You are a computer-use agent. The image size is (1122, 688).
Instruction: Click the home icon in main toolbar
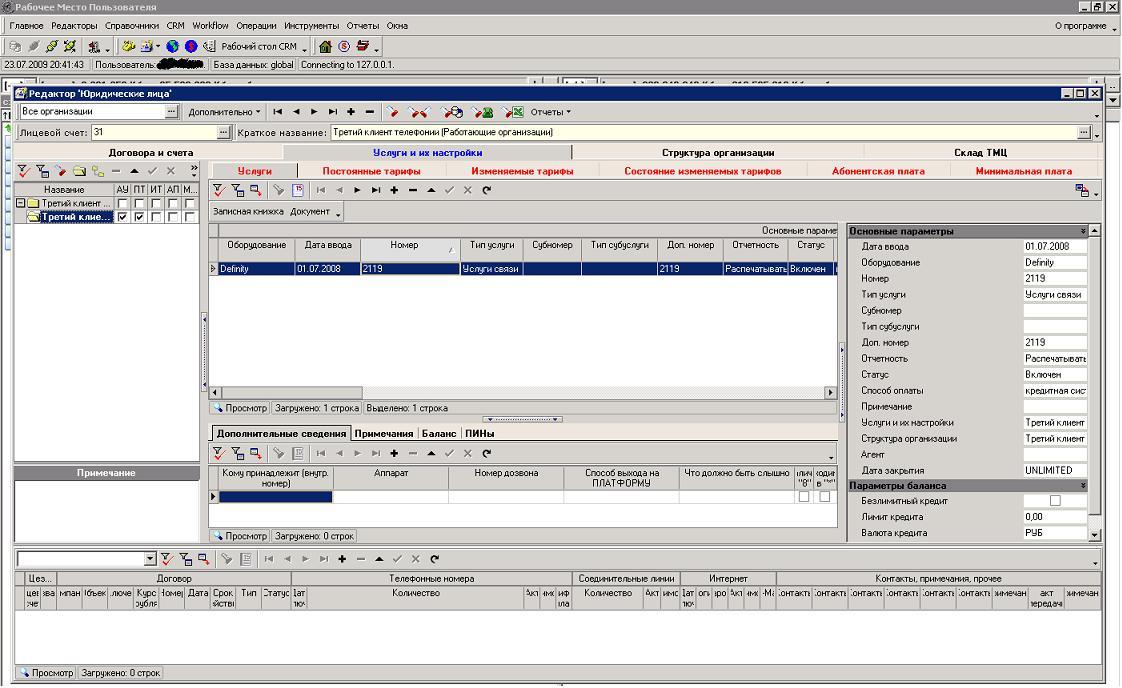pyautogui.click(x=325, y=46)
